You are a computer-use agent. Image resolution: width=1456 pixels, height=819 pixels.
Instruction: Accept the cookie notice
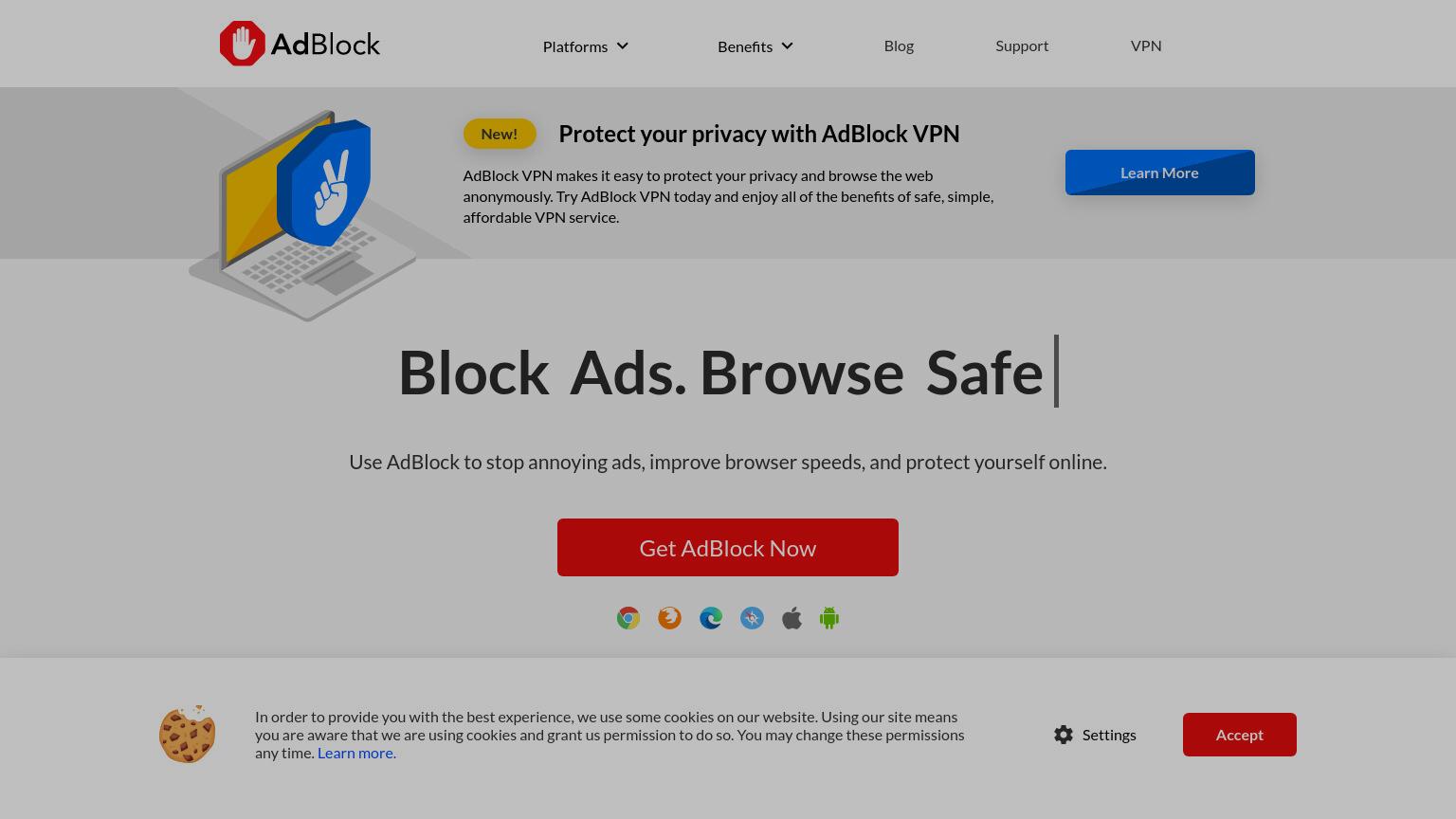(x=1240, y=735)
